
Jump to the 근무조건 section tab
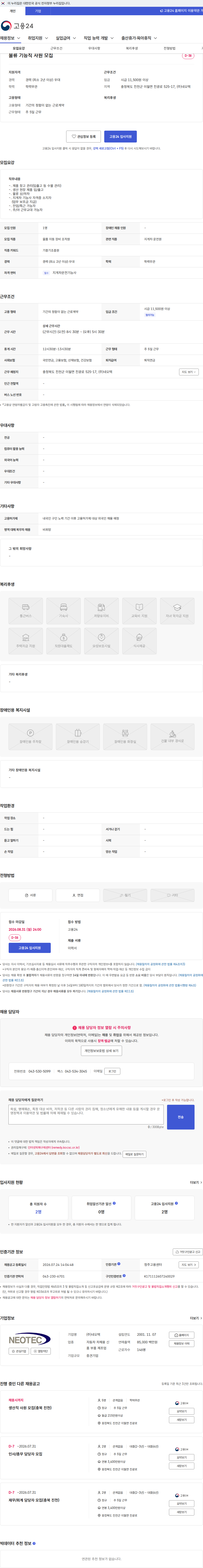[x=56, y=48]
